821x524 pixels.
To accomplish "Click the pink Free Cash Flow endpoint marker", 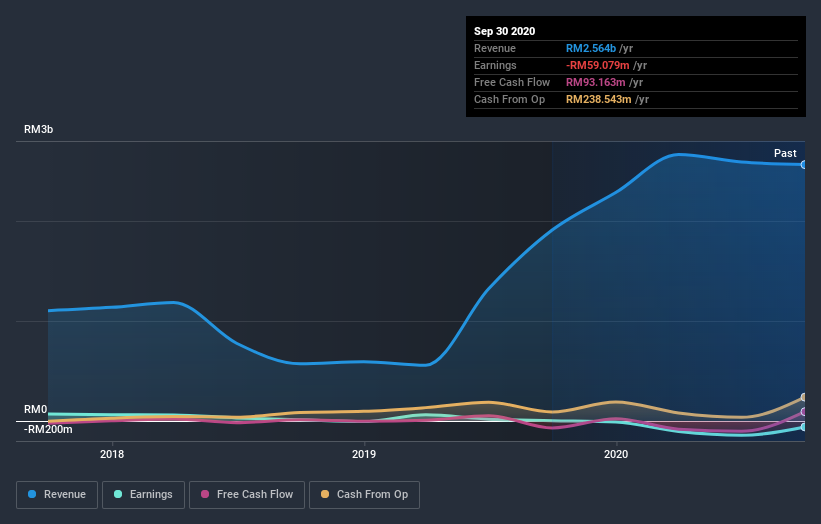I will [804, 412].
